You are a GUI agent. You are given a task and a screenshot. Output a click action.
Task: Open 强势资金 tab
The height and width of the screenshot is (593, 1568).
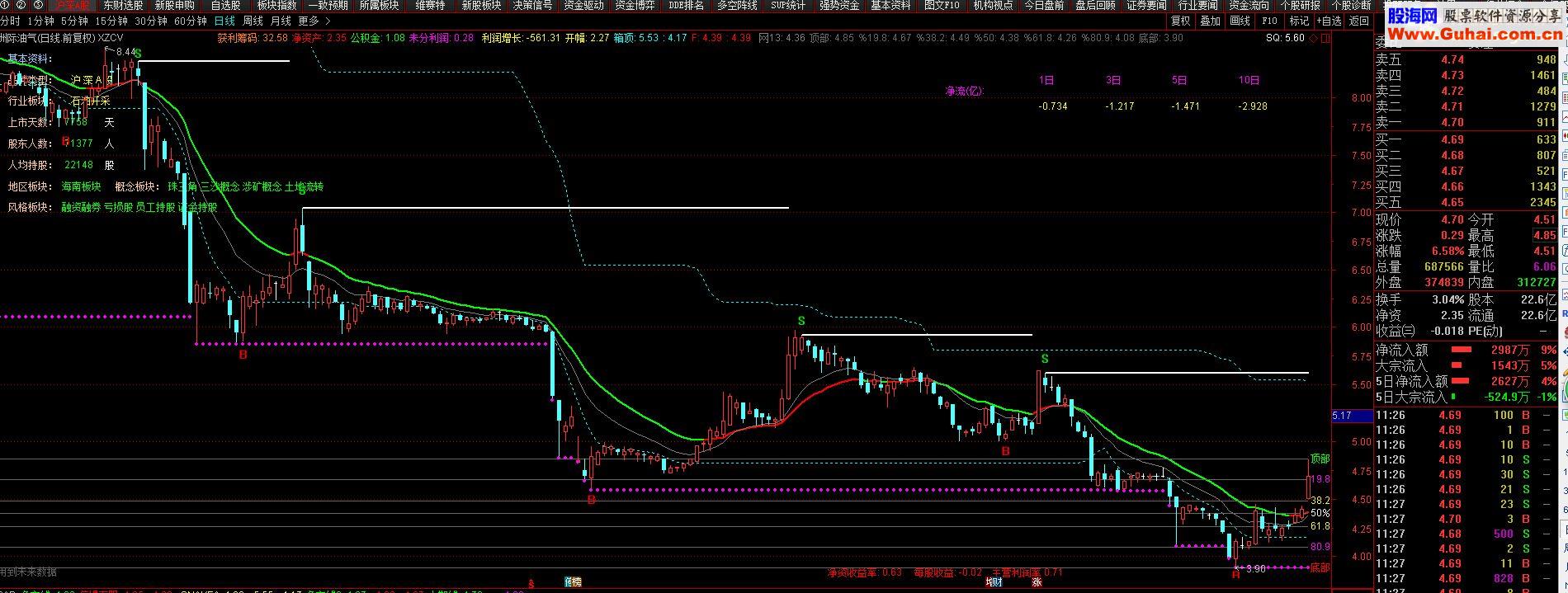tap(839, 5)
